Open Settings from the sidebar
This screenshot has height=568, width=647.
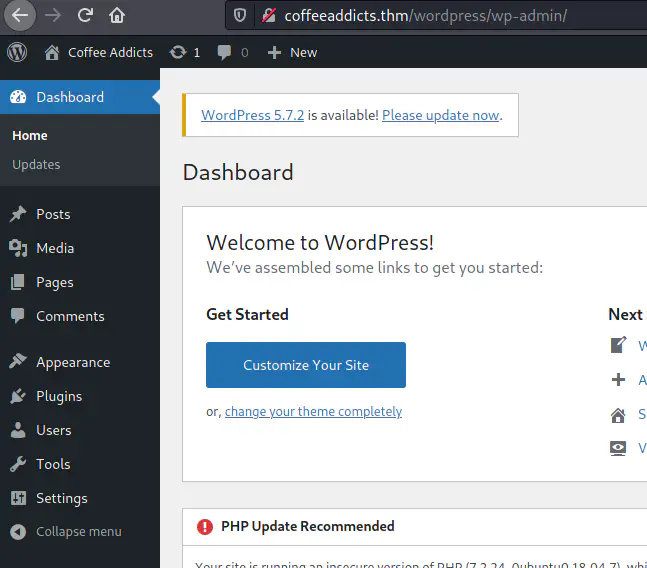[61, 498]
